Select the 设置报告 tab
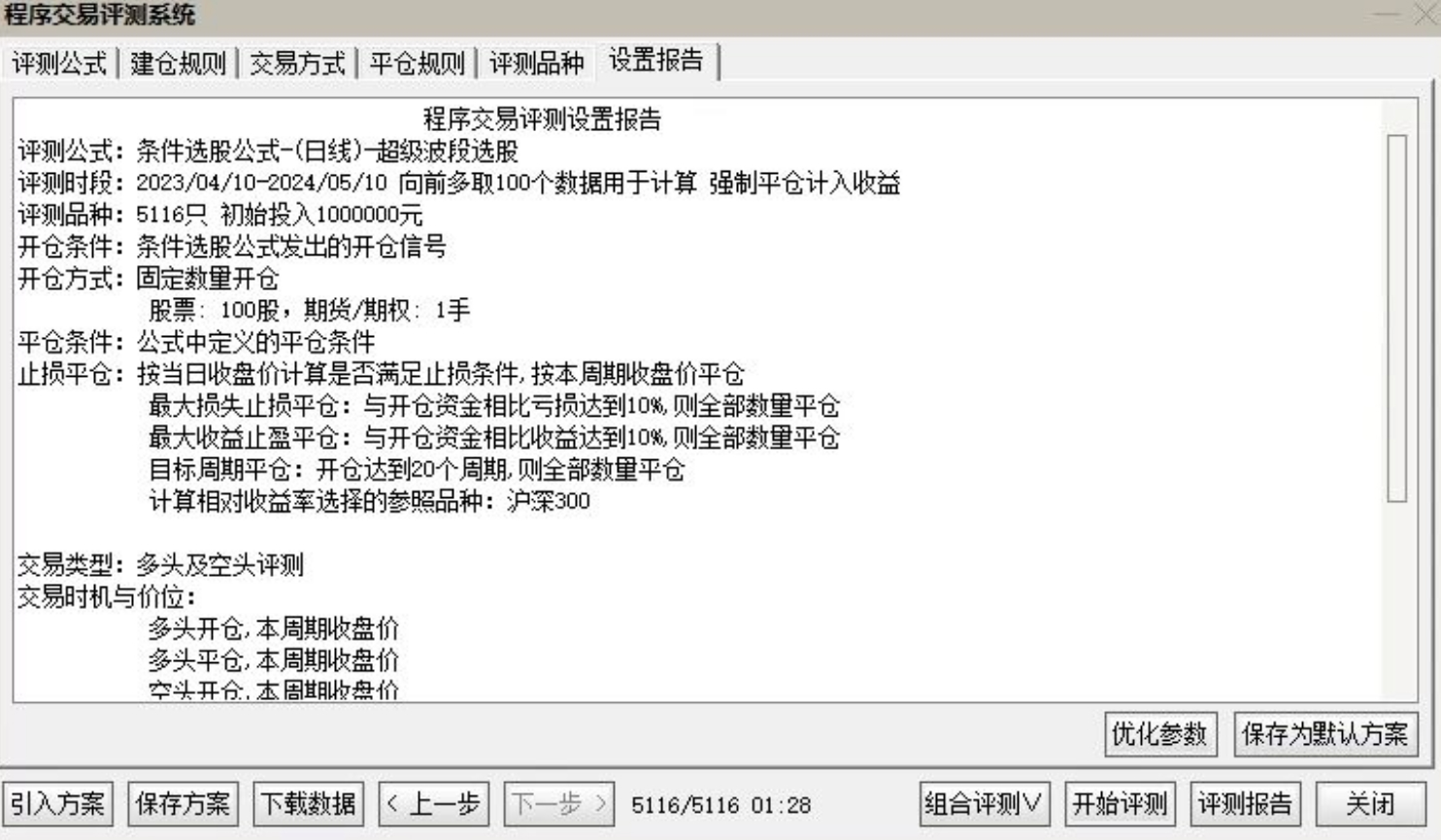The height and width of the screenshot is (840, 1441). (x=656, y=60)
